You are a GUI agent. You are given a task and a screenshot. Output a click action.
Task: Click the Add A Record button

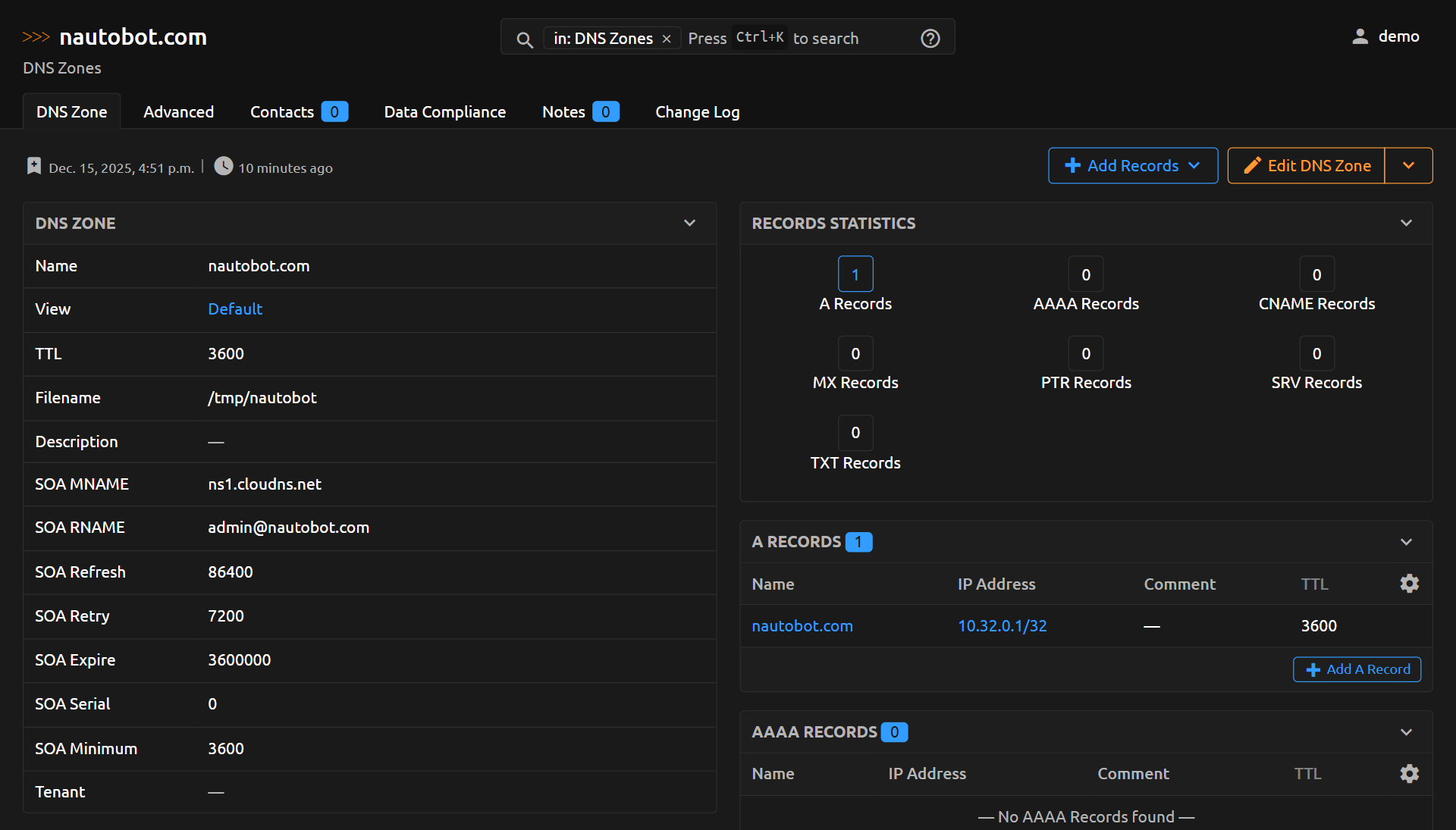(x=1357, y=669)
